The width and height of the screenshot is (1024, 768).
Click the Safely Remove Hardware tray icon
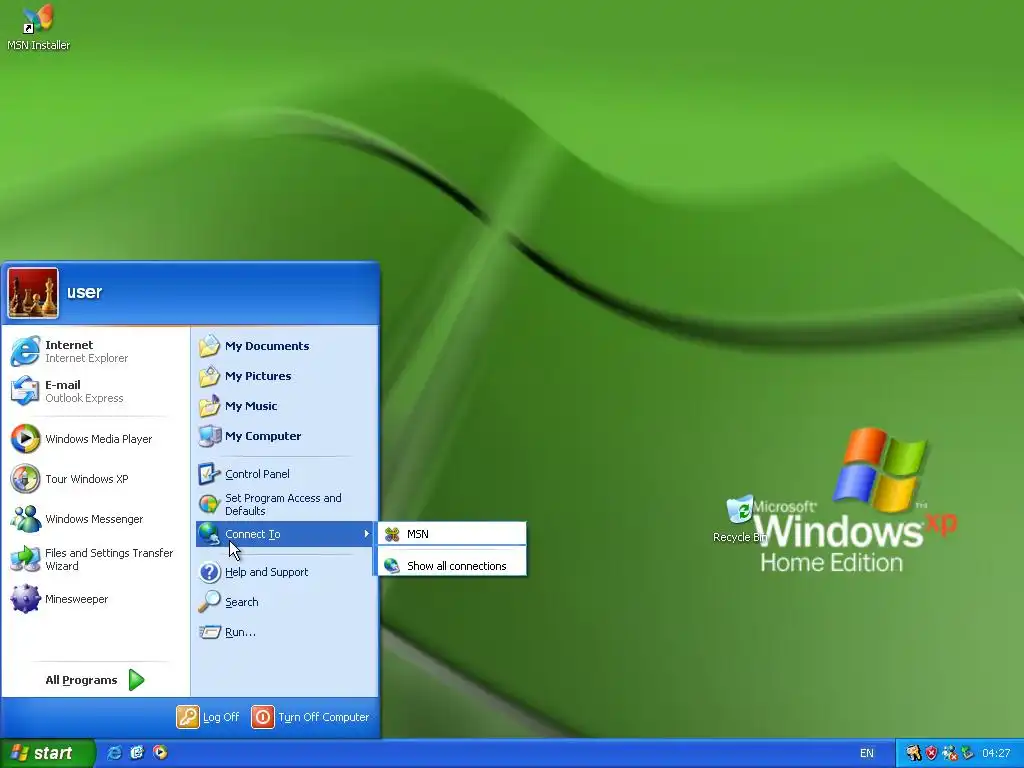point(967,753)
